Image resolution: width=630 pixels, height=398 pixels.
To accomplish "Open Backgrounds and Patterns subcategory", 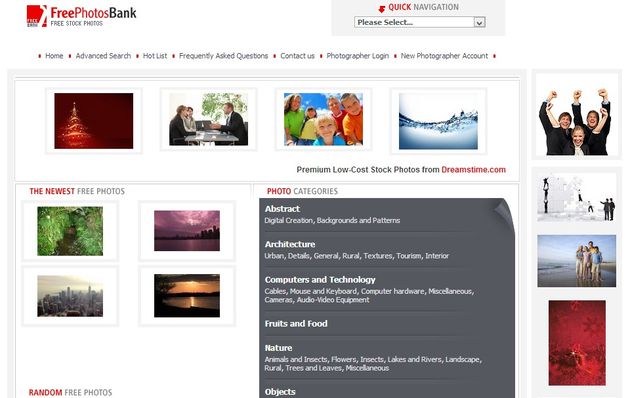I will pyautogui.click(x=358, y=220).
